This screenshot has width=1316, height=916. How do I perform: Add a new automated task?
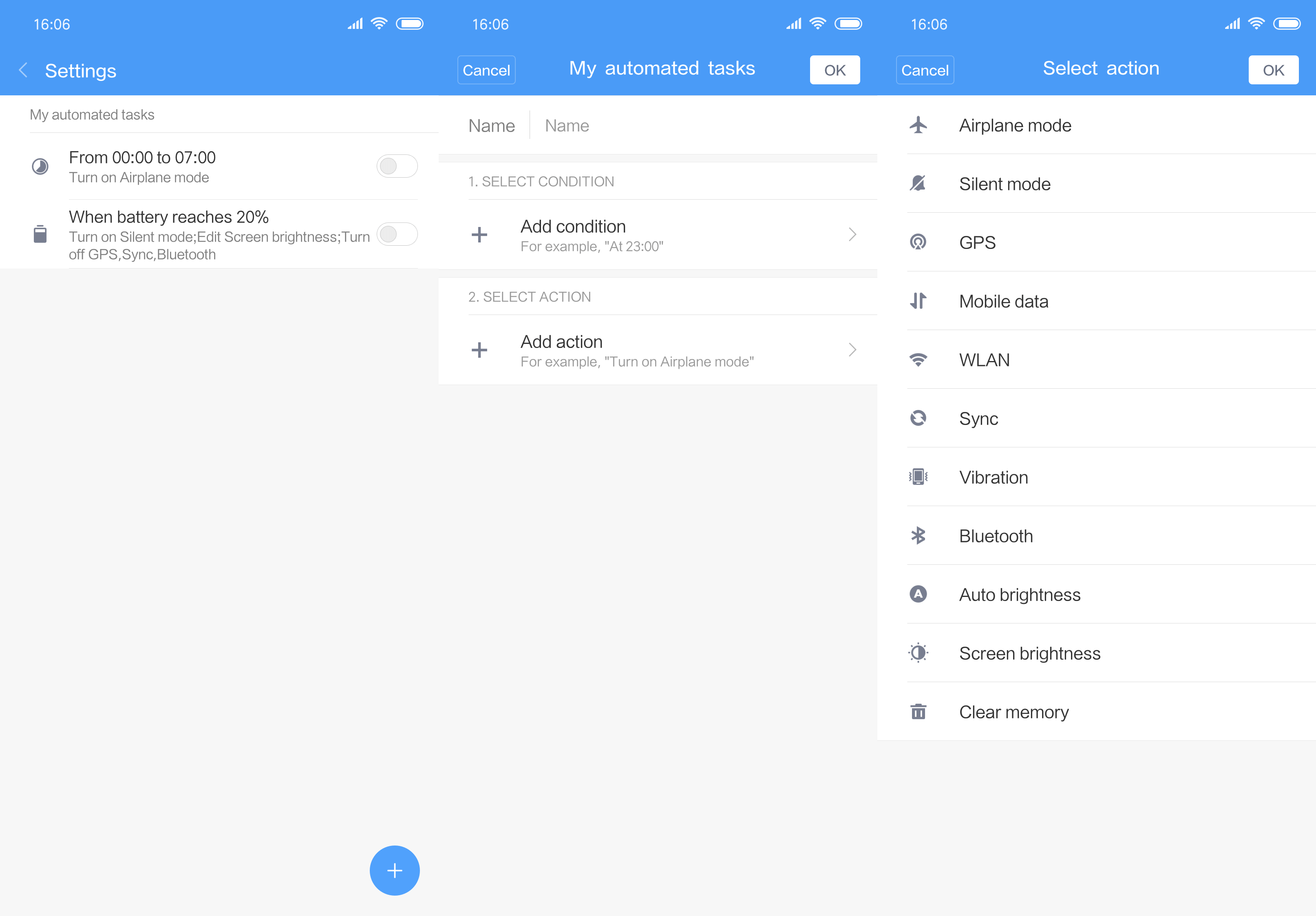pyautogui.click(x=394, y=871)
